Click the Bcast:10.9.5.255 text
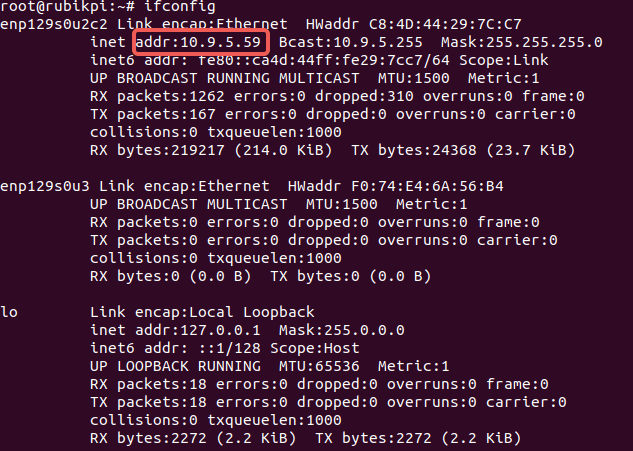Screen dimensions: 633x451 (351, 42)
